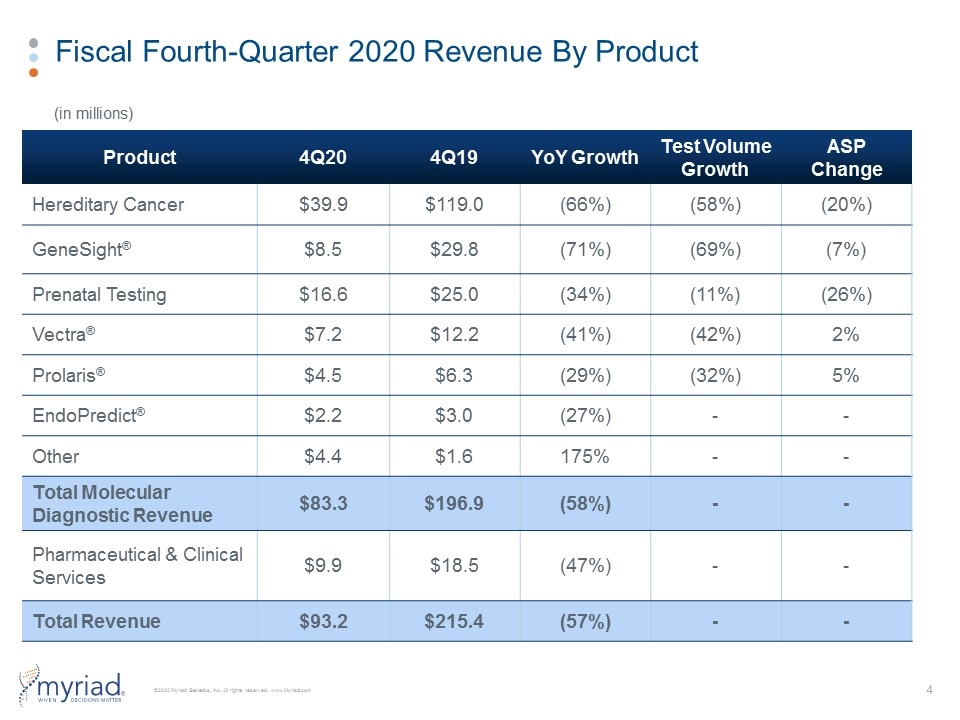Click the ASP Change column header
Viewport: 960px width, 720px height.
point(847,157)
